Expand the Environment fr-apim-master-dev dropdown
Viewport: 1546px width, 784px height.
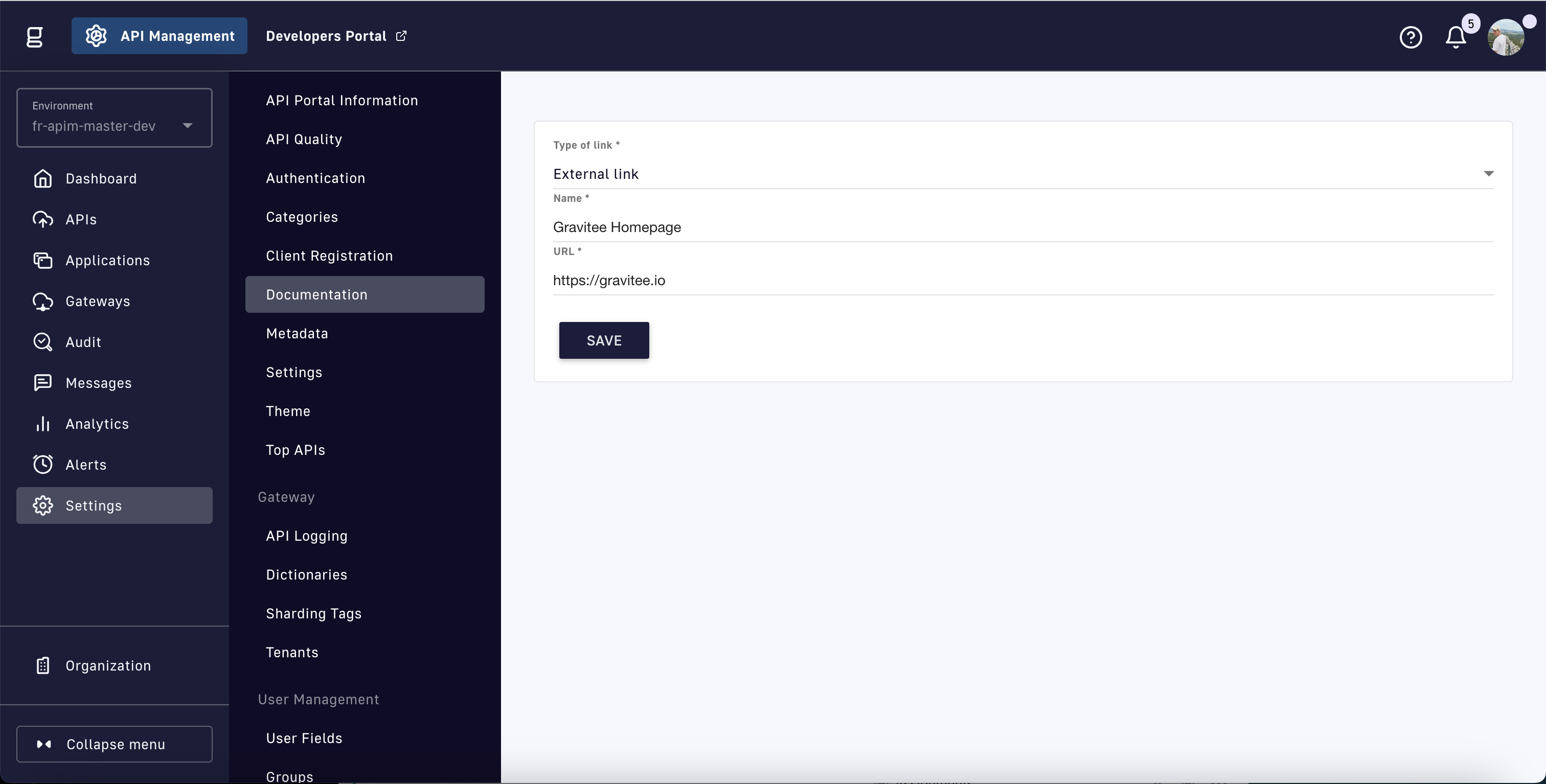114,118
